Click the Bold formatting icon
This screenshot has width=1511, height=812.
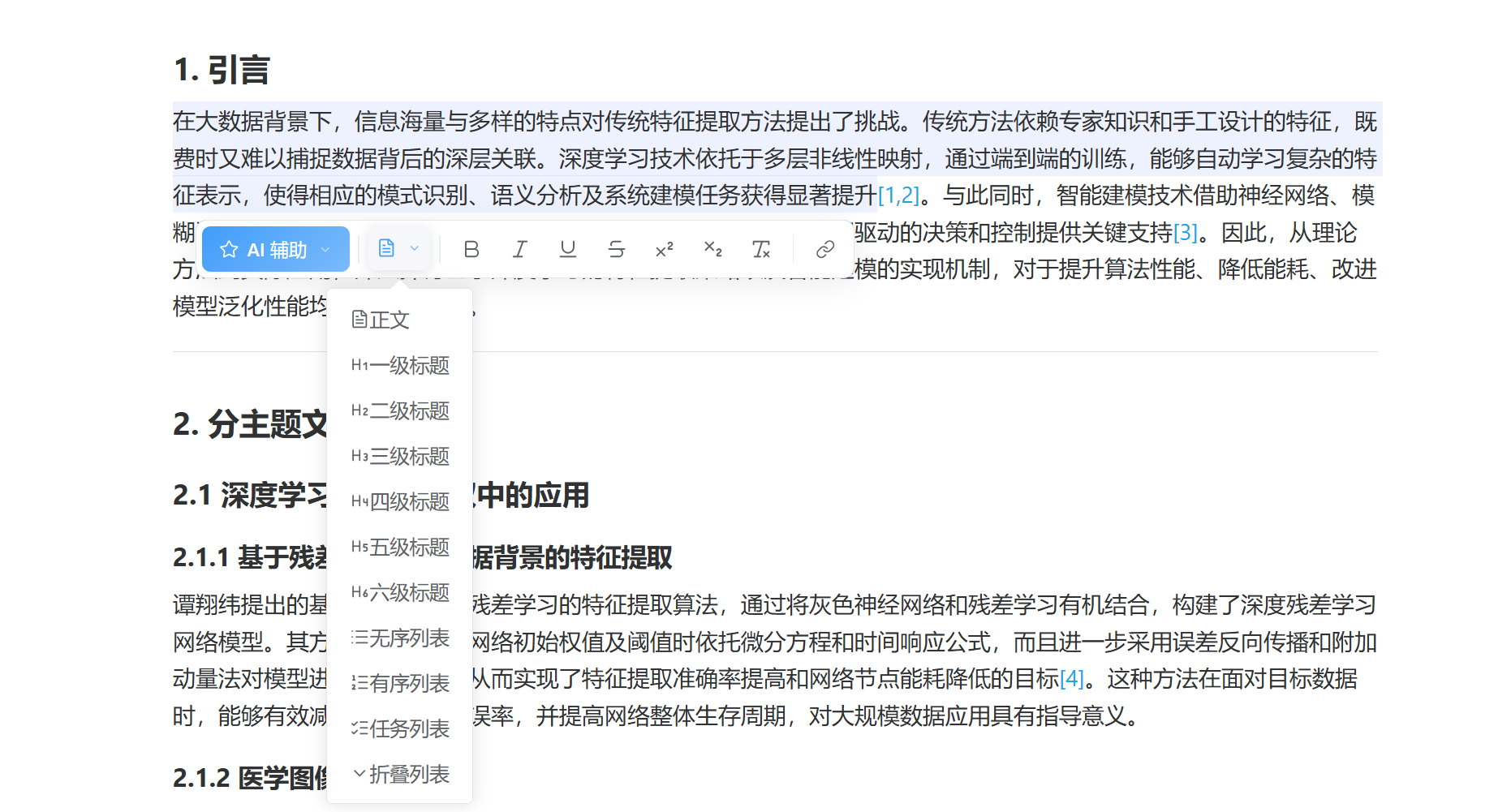click(471, 249)
